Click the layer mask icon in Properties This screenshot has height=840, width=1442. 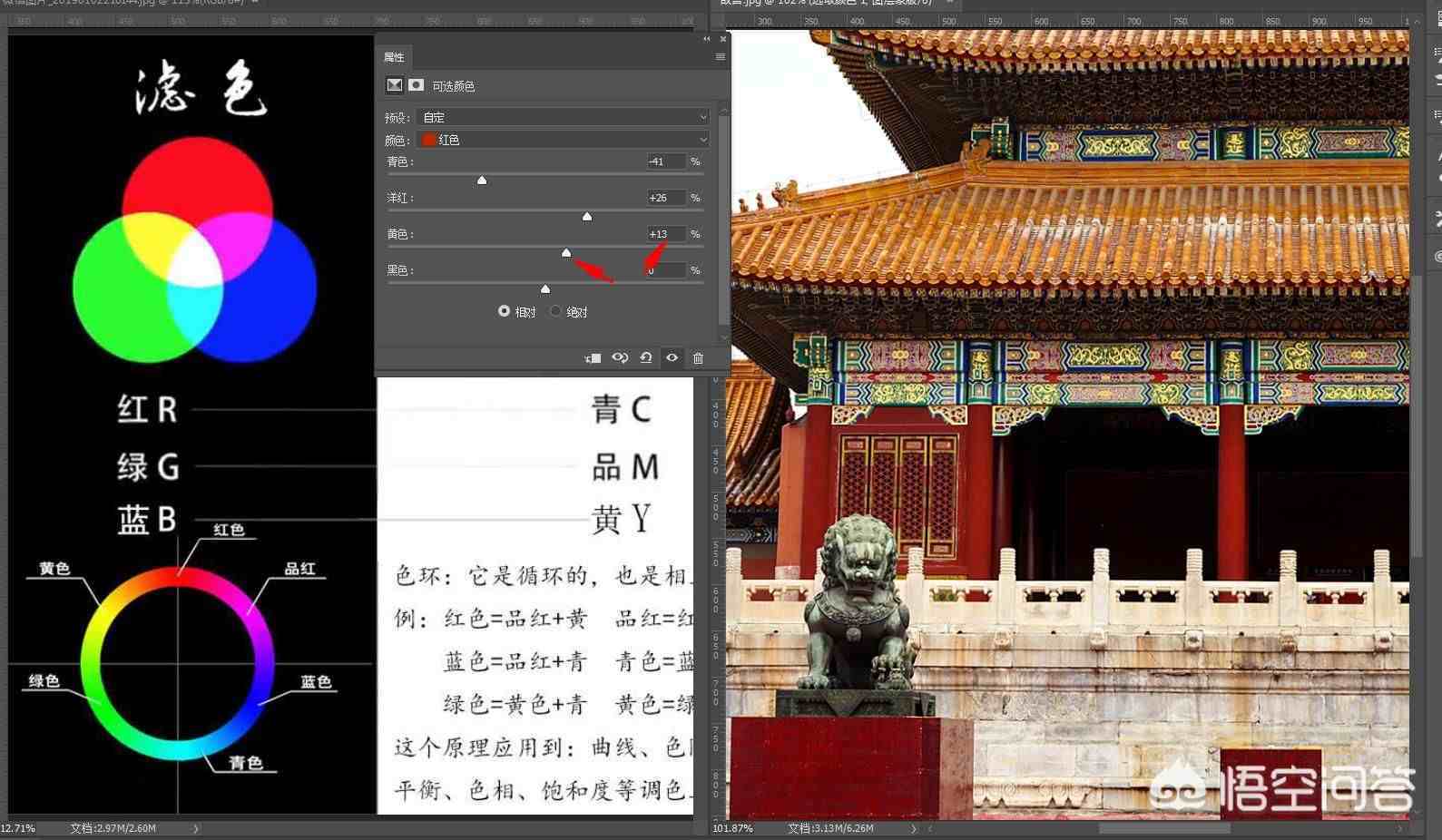pos(416,85)
